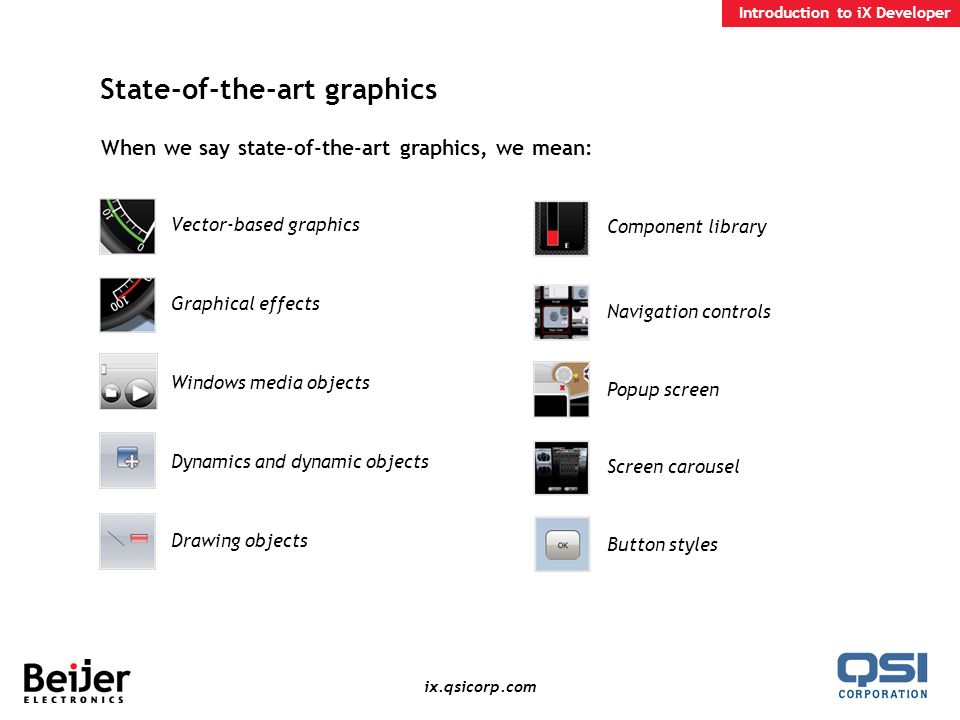This screenshot has height=720, width=960.
Task: Click the 'When we say state-of-the-art graphics' sentence
Action: [x=346, y=148]
